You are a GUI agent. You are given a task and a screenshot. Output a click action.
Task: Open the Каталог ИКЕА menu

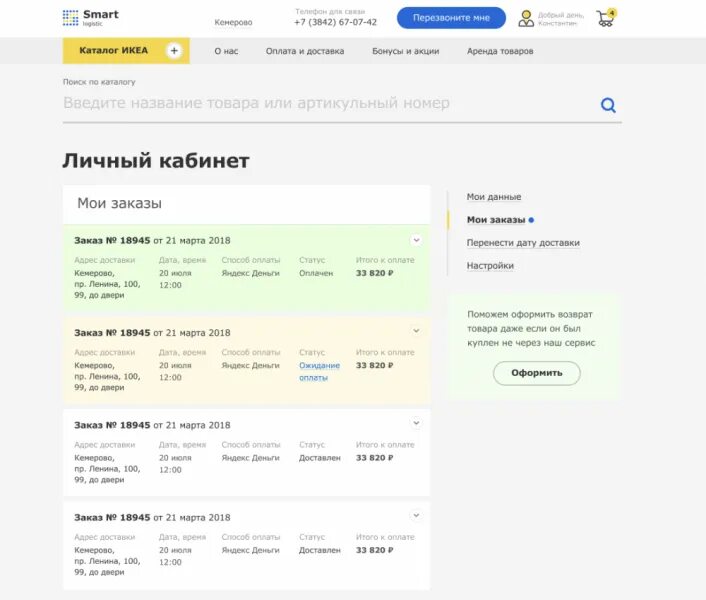point(126,50)
